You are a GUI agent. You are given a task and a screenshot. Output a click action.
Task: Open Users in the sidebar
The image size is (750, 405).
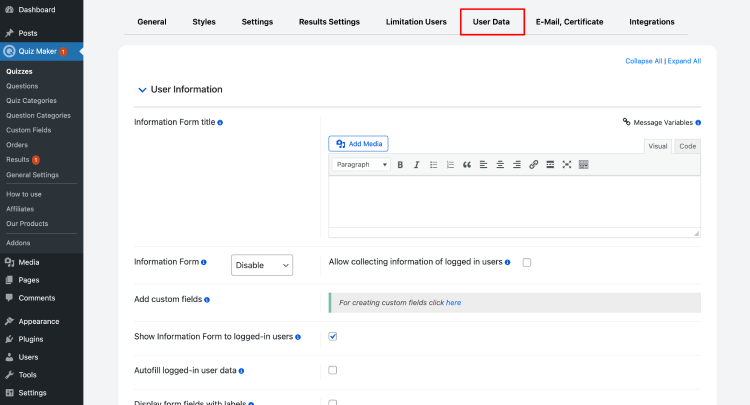28,357
